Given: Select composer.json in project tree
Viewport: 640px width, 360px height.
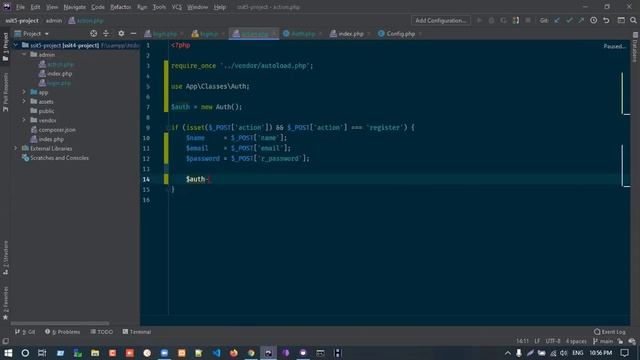Looking at the screenshot, I should pos(57,130).
